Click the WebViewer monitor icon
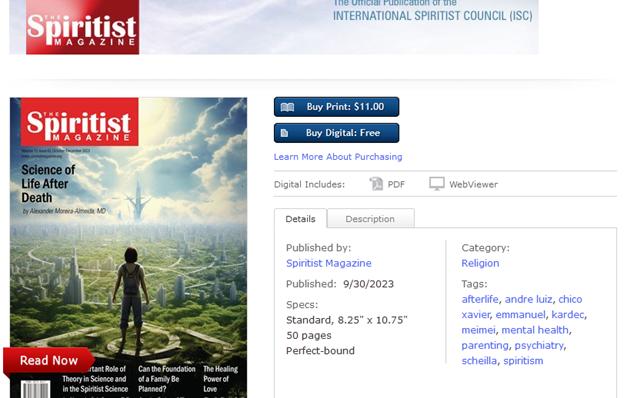 point(437,184)
